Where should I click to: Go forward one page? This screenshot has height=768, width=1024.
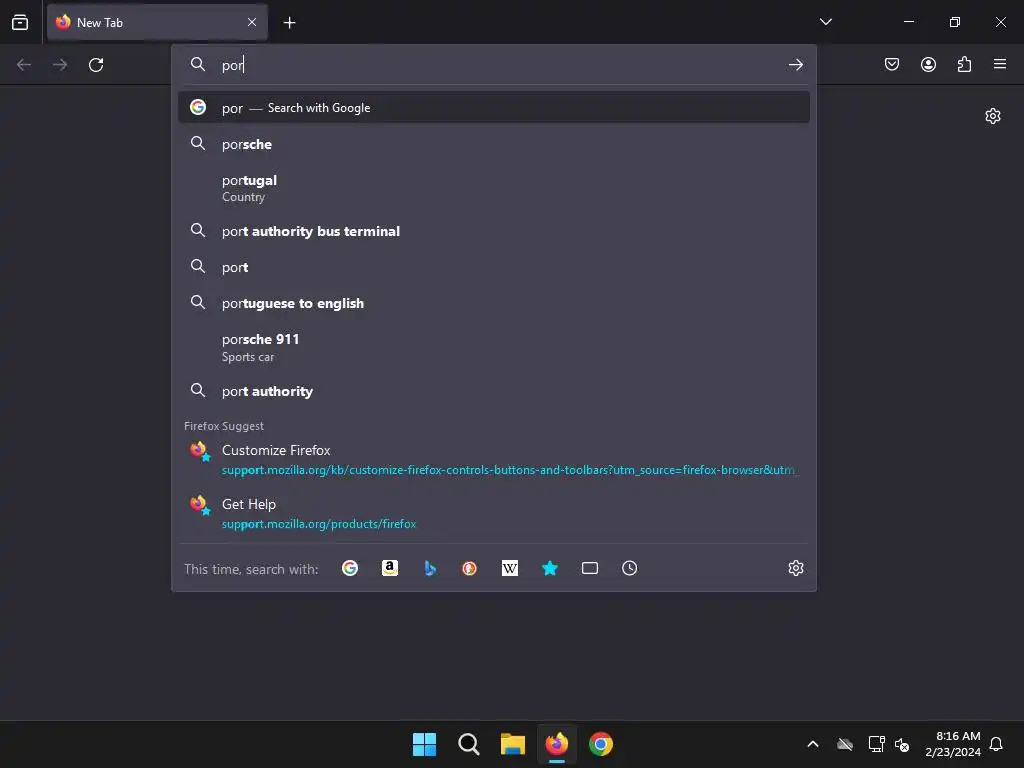pos(60,65)
